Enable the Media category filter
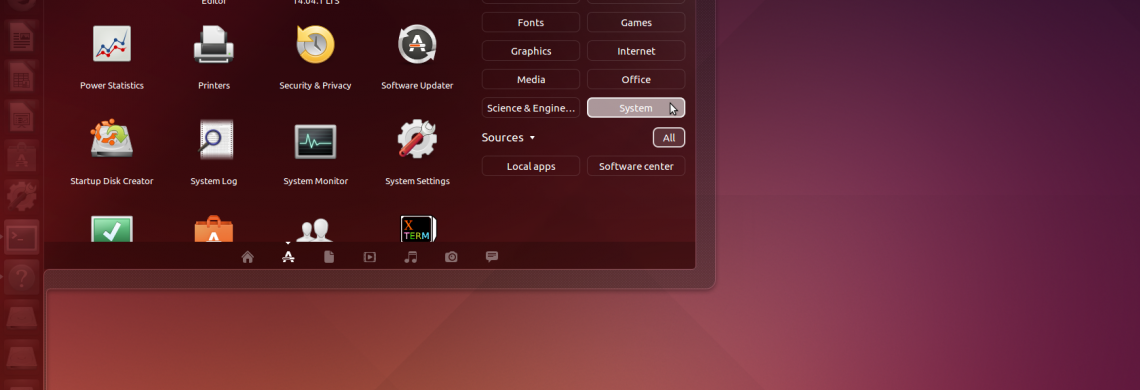The image size is (1140, 390). click(x=531, y=79)
